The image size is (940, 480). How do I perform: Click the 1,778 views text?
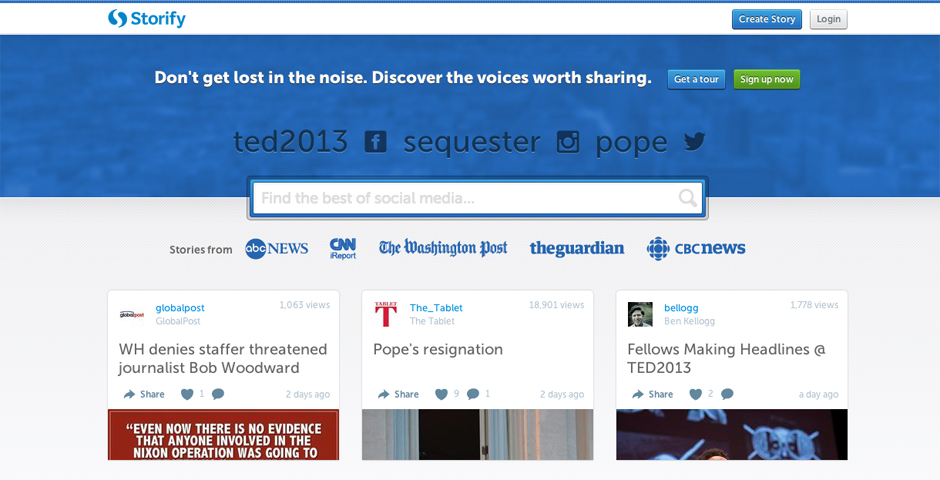pos(814,305)
